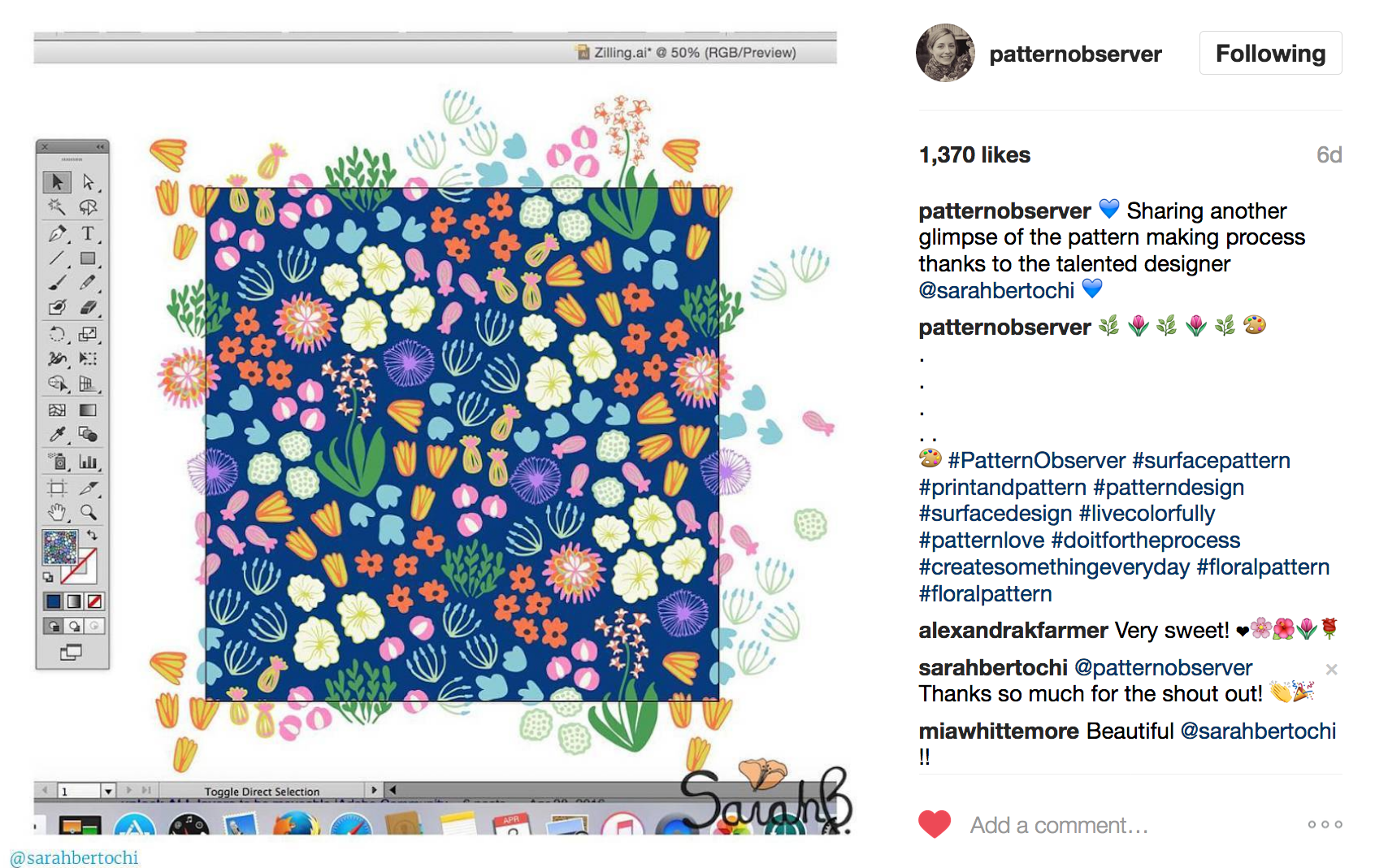Choose the Pen tool in toolbar

(57, 233)
